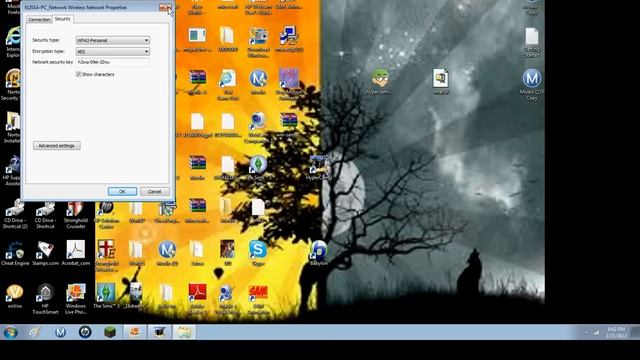Open the Security type dropdown
The height and width of the screenshot is (360, 640).
[113, 40]
